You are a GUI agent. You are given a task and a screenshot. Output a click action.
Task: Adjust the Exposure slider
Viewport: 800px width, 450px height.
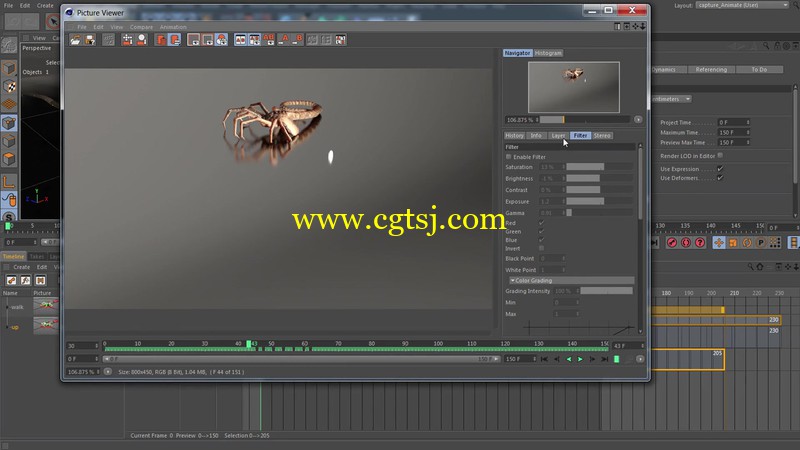click(600, 202)
